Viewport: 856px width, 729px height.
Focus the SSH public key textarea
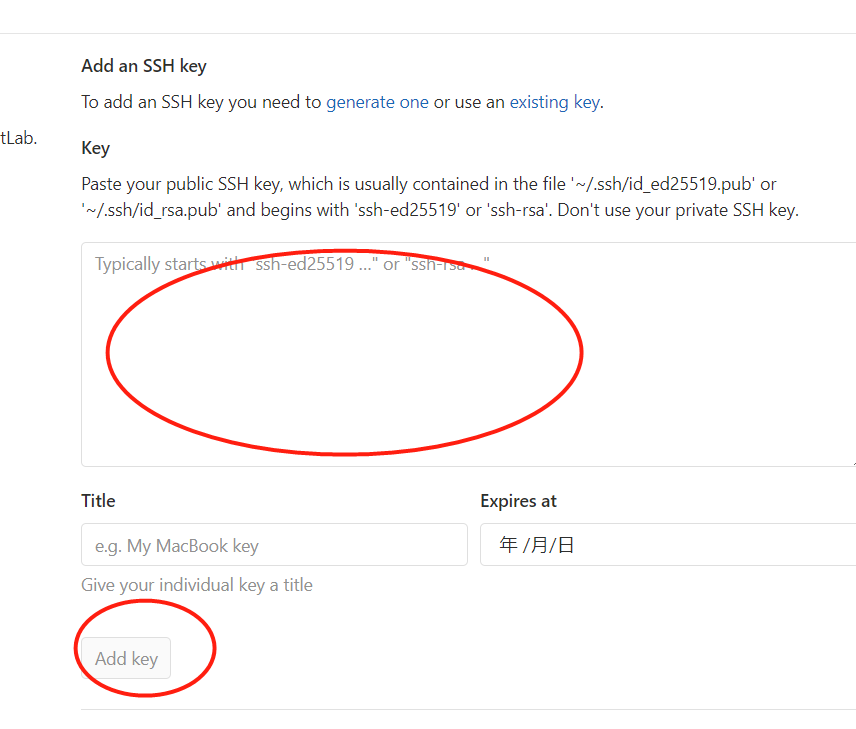(468, 354)
